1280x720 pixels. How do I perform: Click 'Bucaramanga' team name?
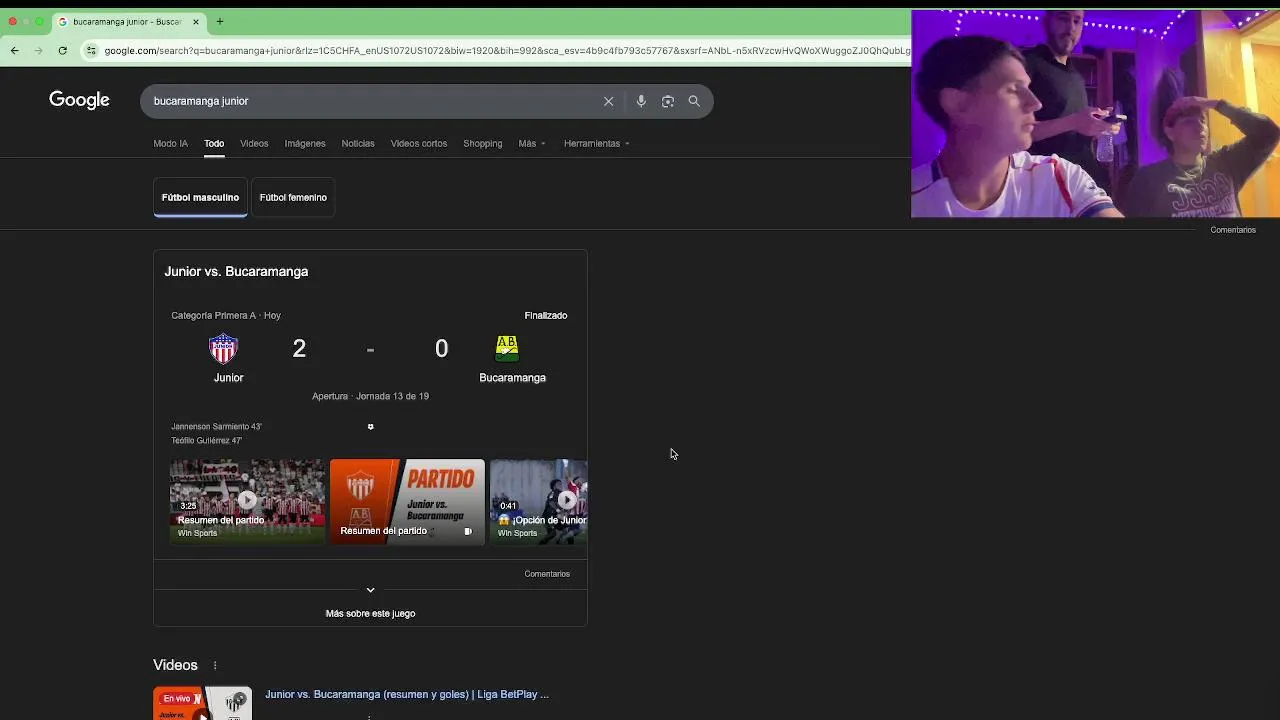coord(512,377)
